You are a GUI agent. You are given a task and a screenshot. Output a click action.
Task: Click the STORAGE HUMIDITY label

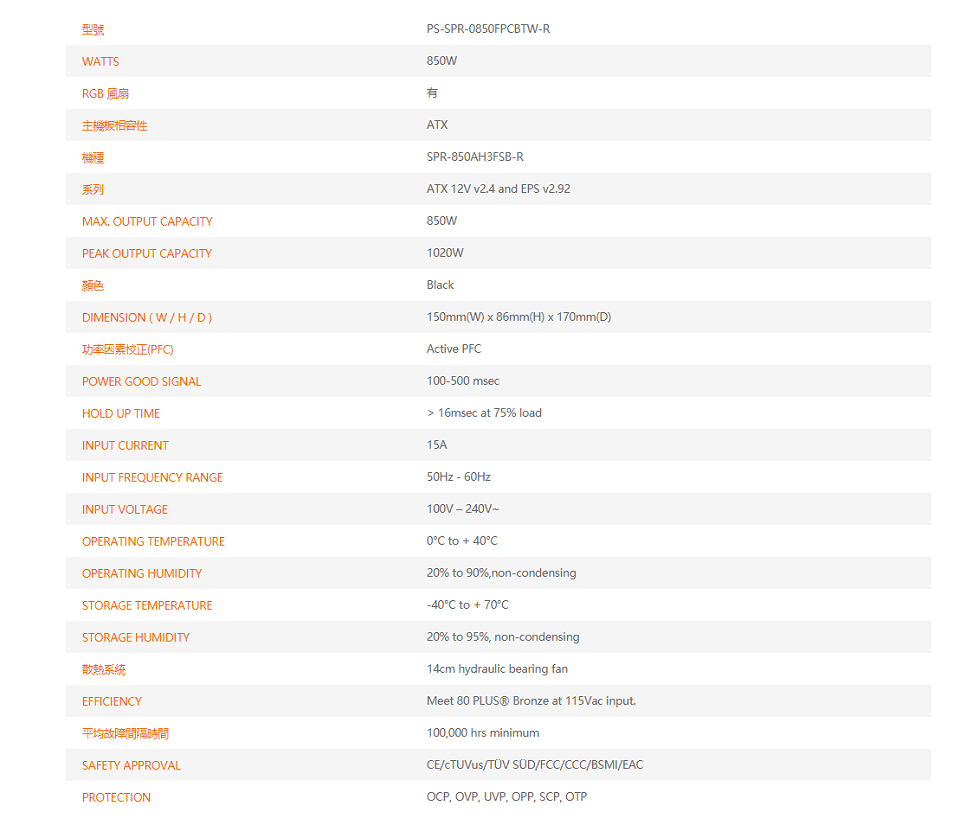pos(135,638)
